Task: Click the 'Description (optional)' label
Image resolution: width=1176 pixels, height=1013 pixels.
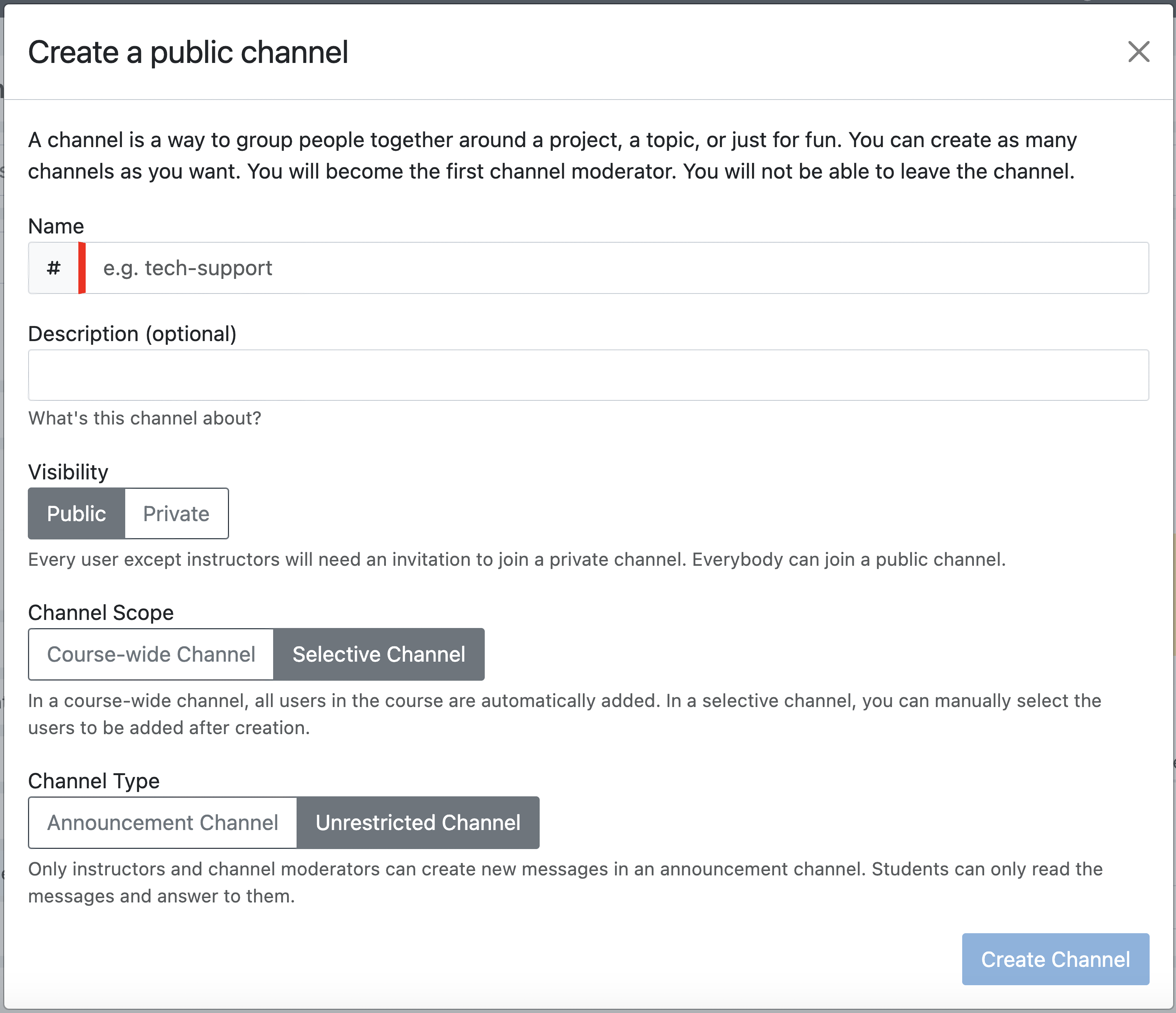Action: click(132, 333)
